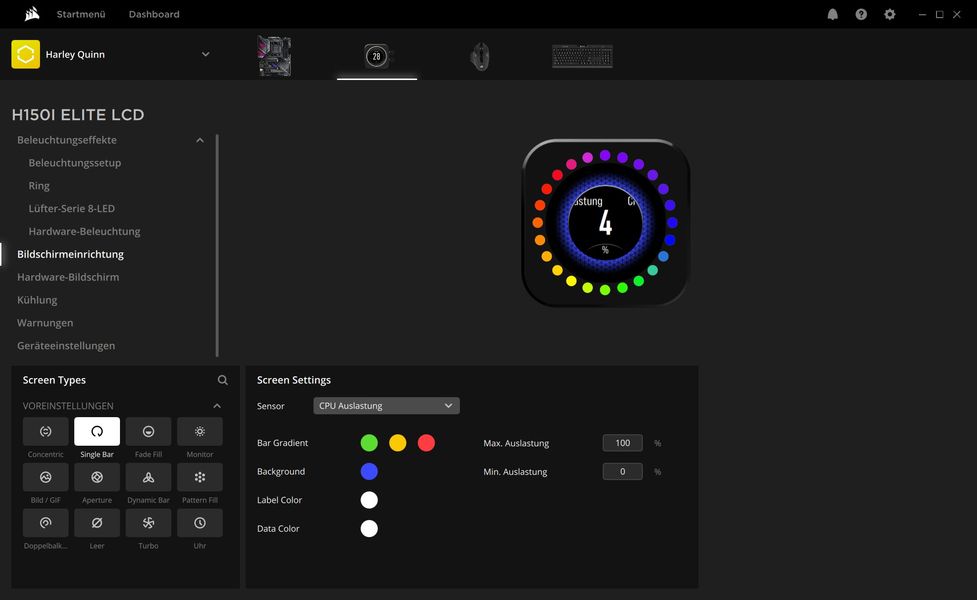Minimize the iCUE window
977x600 pixels.
point(922,14)
